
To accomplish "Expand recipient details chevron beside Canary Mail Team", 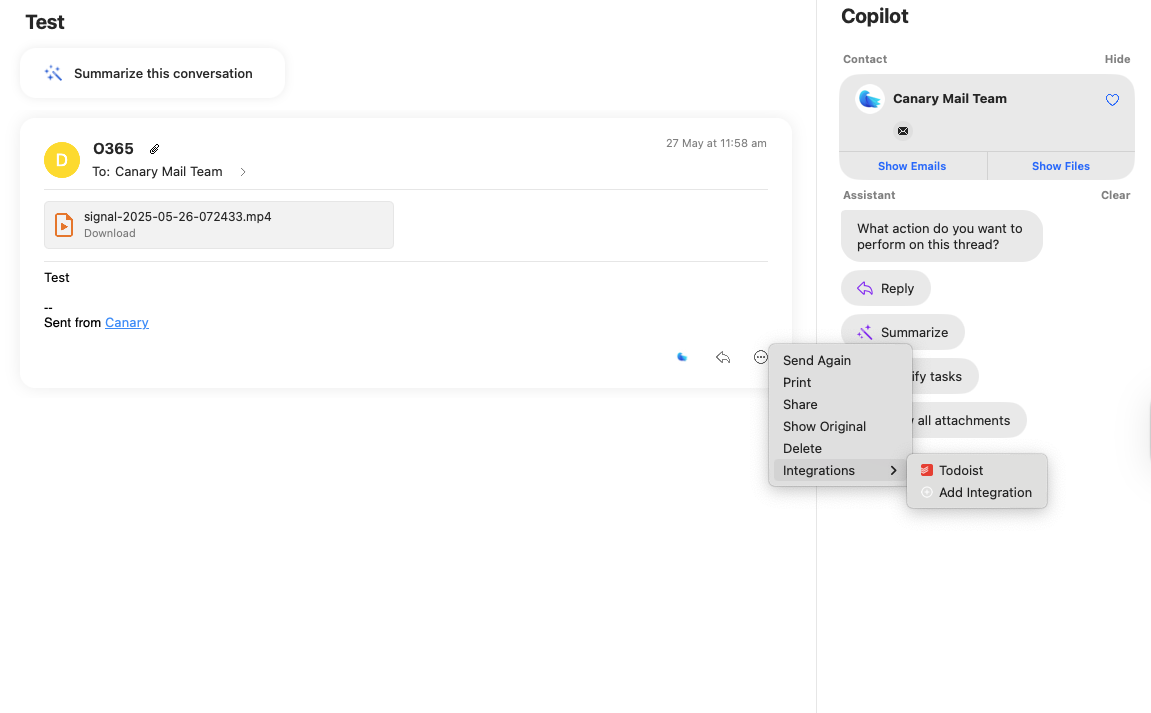I will pos(243,172).
